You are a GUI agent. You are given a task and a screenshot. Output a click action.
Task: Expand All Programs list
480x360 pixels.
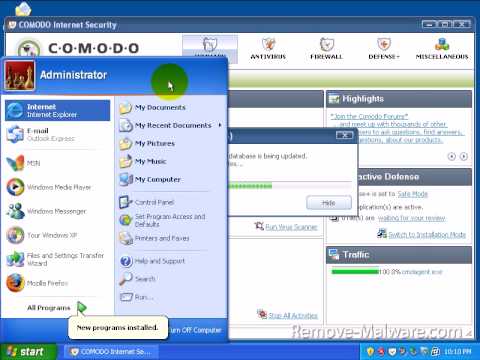pyautogui.click(x=57, y=308)
